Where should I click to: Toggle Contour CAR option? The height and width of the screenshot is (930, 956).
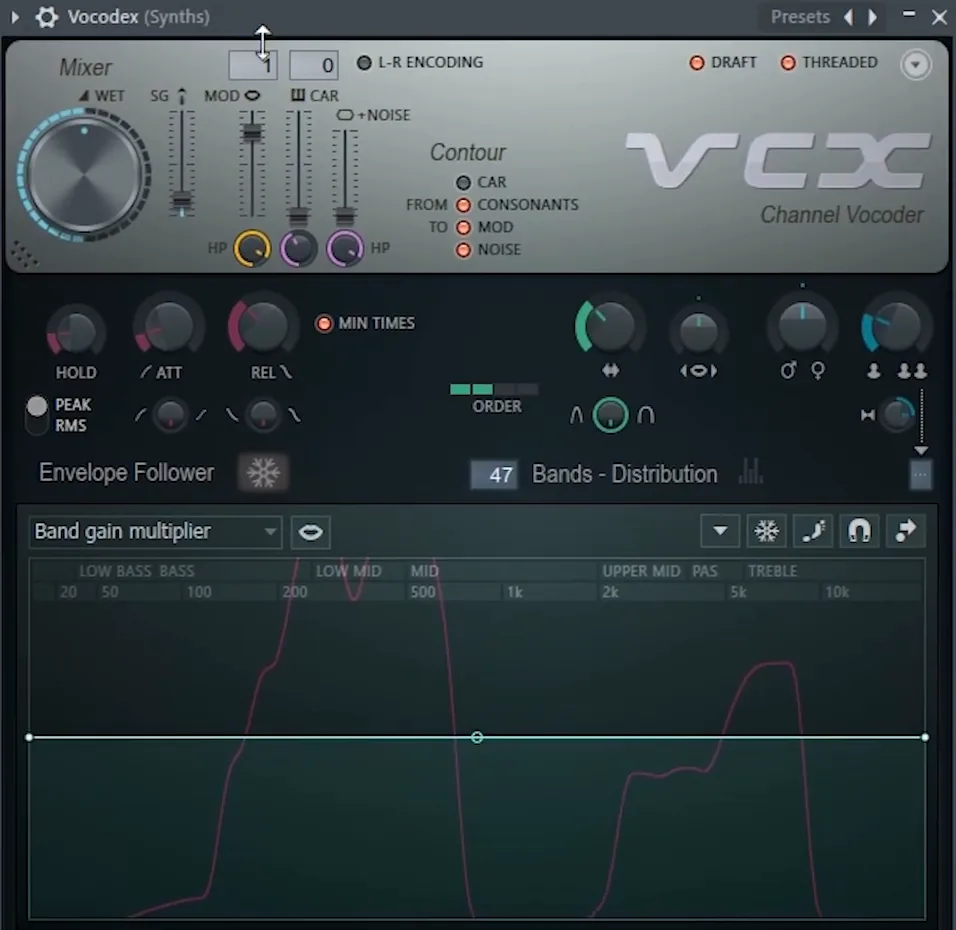pos(463,182)
